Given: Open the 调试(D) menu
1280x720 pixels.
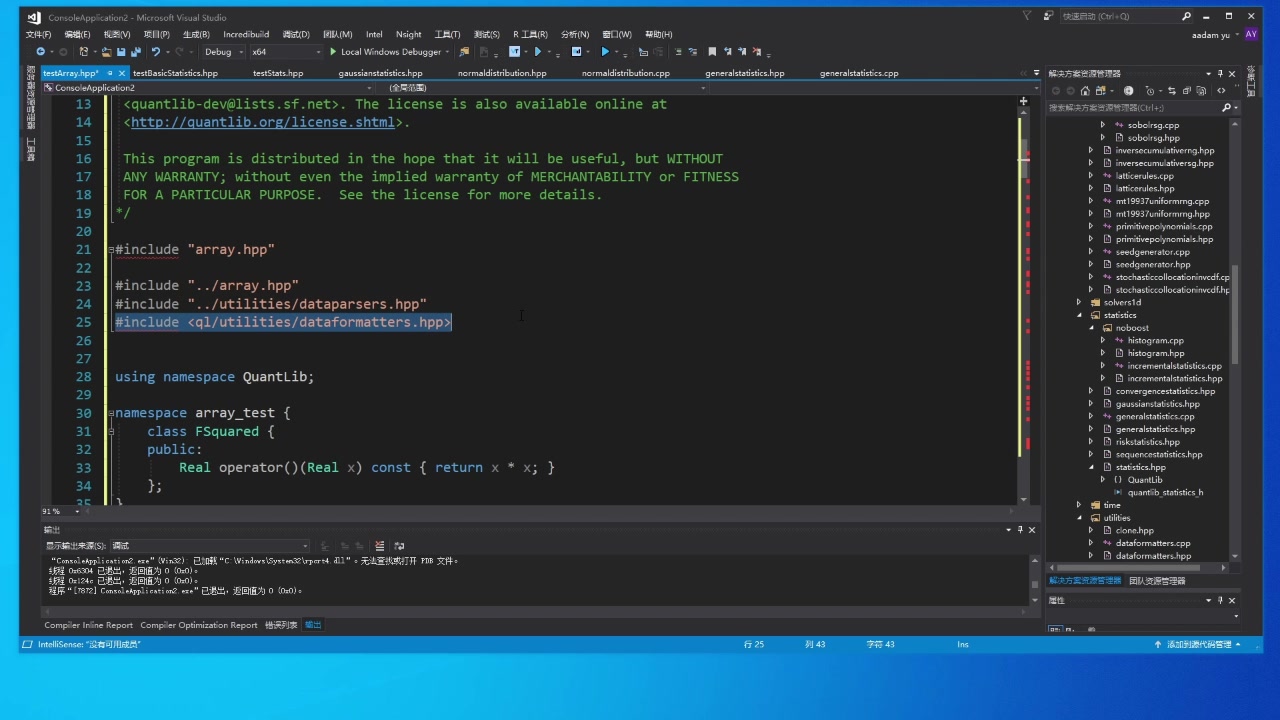Looking at the screenshot, I should point(296,34).
